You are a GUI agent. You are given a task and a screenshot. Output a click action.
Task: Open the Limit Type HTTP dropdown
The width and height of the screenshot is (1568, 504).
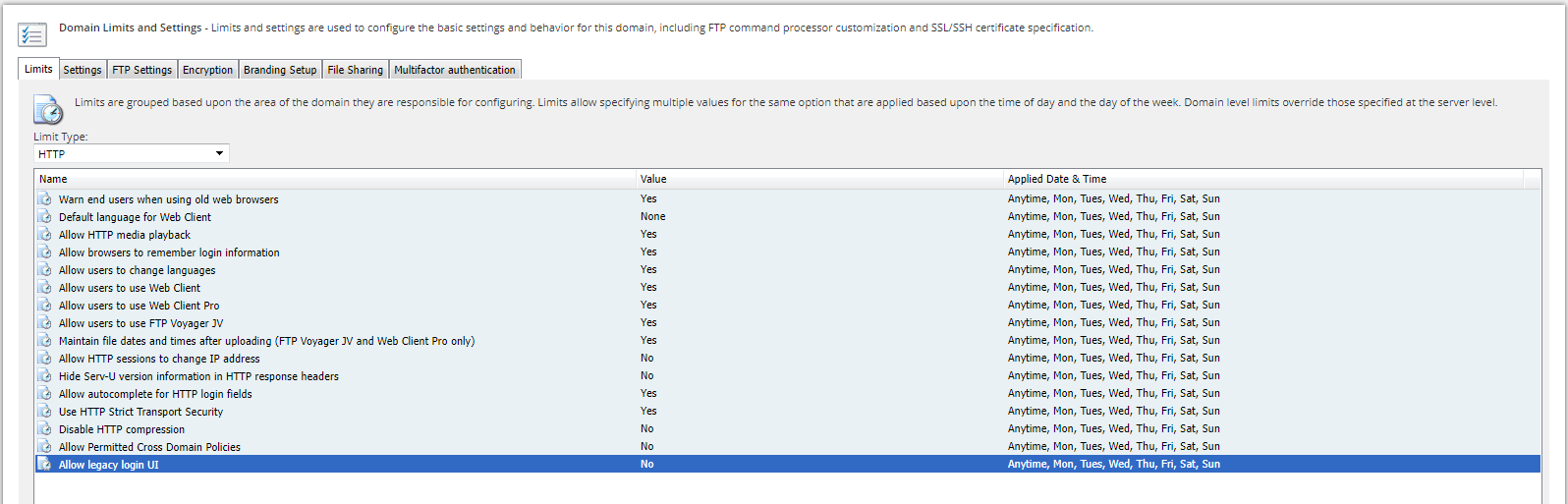(x=132, y=154)
